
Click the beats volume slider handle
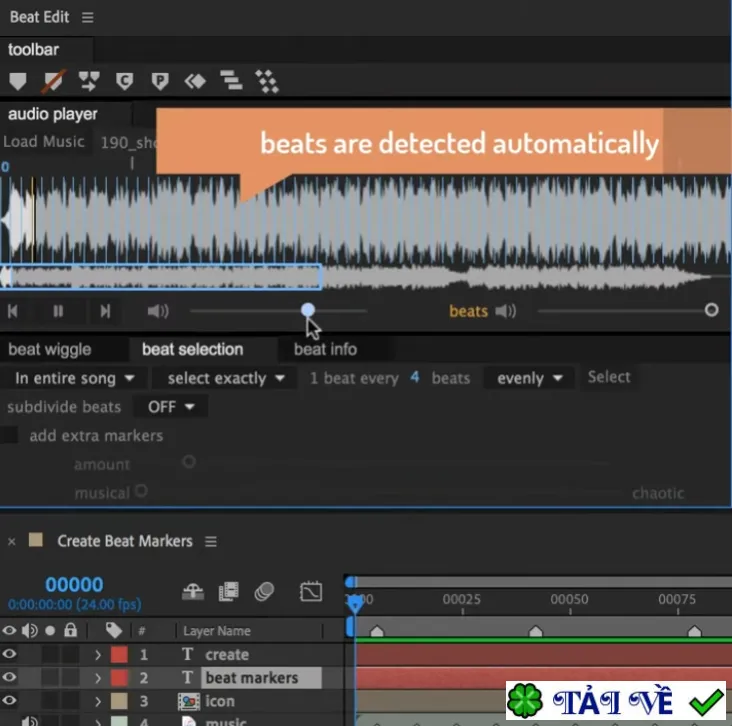coord(711,310)
